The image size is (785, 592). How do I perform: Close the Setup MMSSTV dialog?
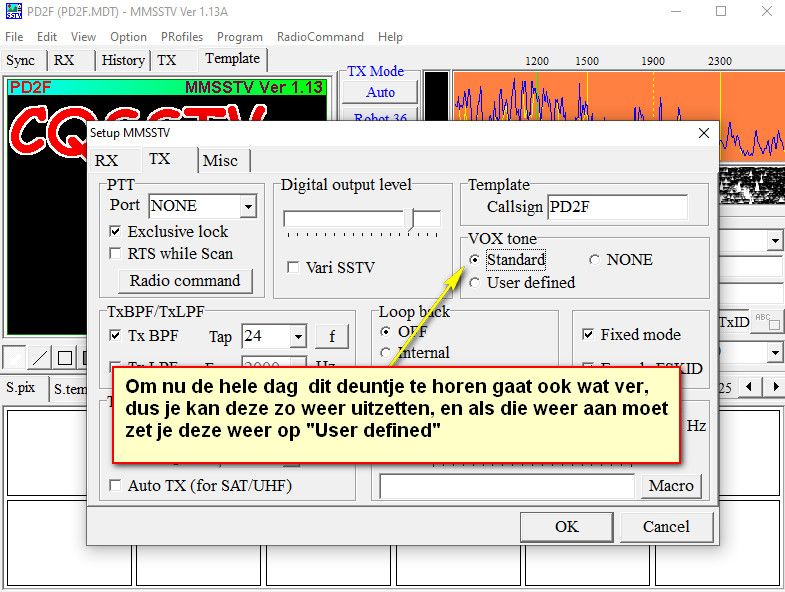(703, 133)
